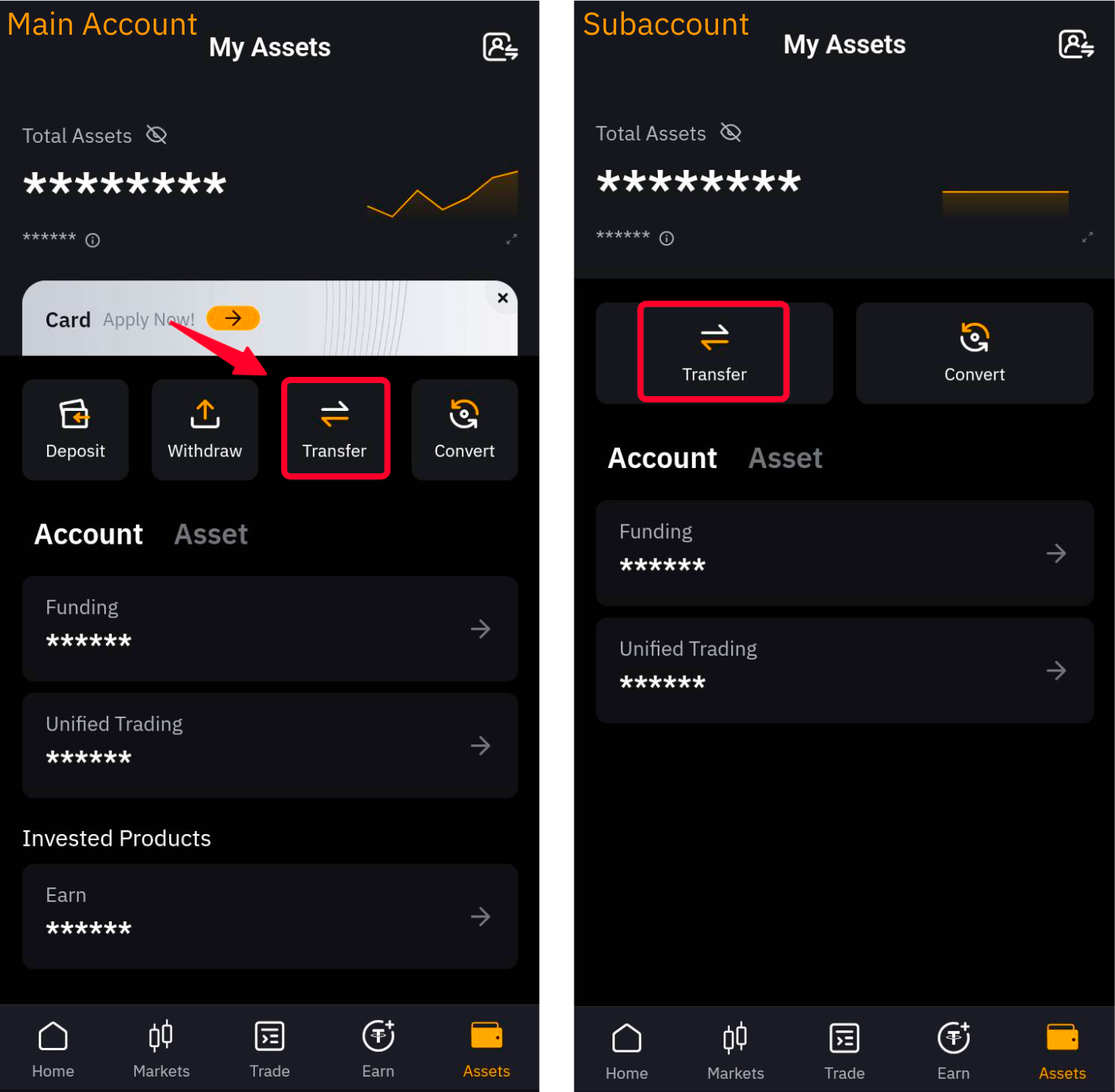Switch account icon at top of Subaccount
Screen dimensions: 1115x1092
point(1076,44)
